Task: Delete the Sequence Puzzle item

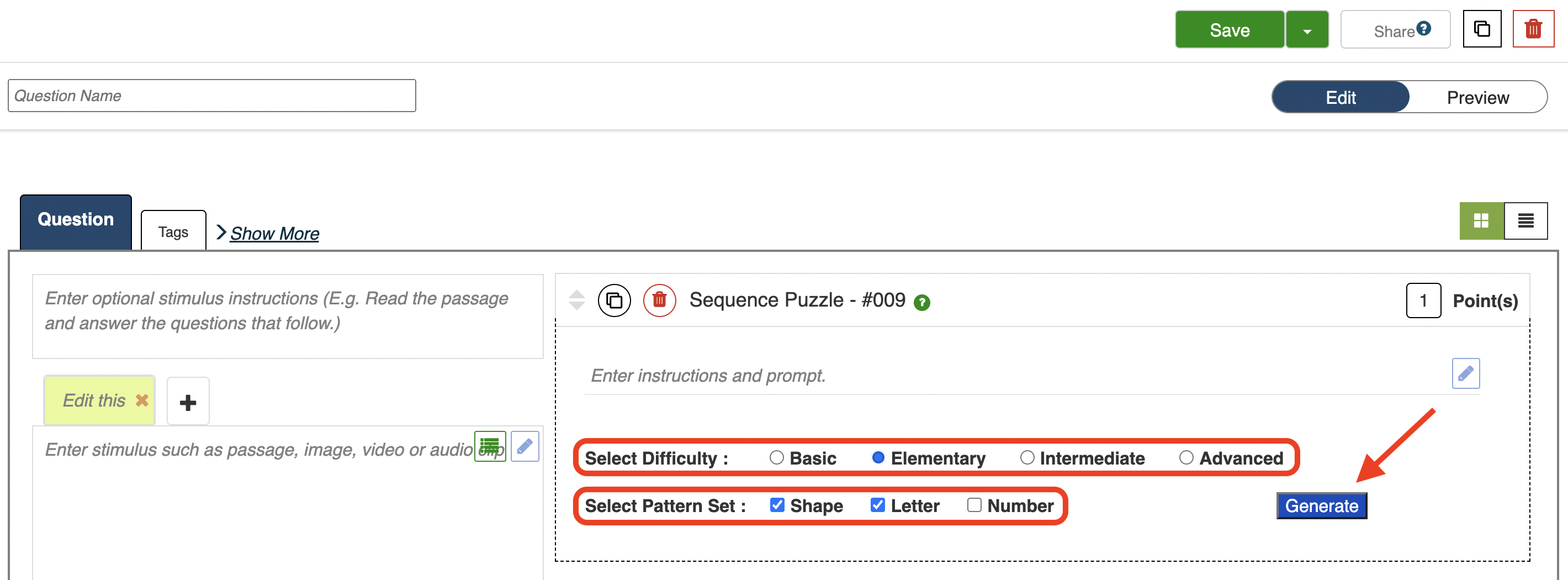Action: click(659, 300)
